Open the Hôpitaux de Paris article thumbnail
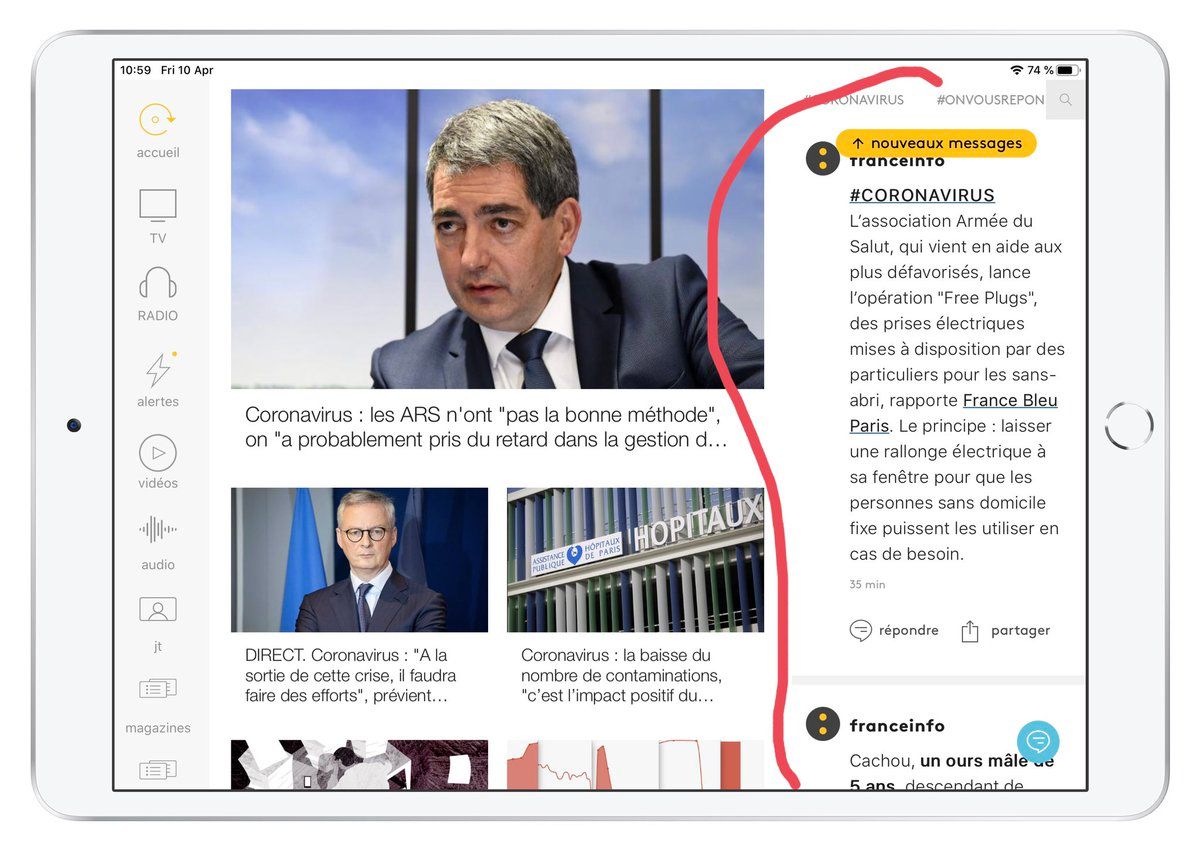This screenshot has width=1200, height=850. click(635, 560)
